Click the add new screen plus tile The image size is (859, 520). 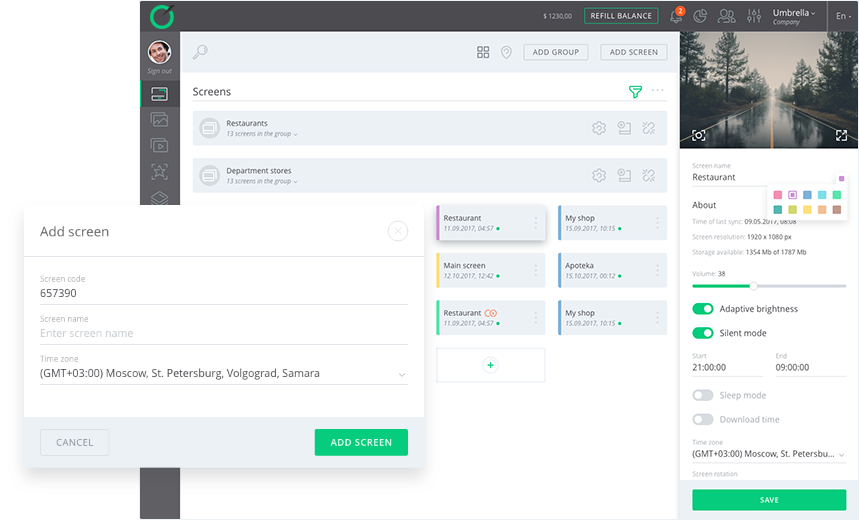pos(490,365)
